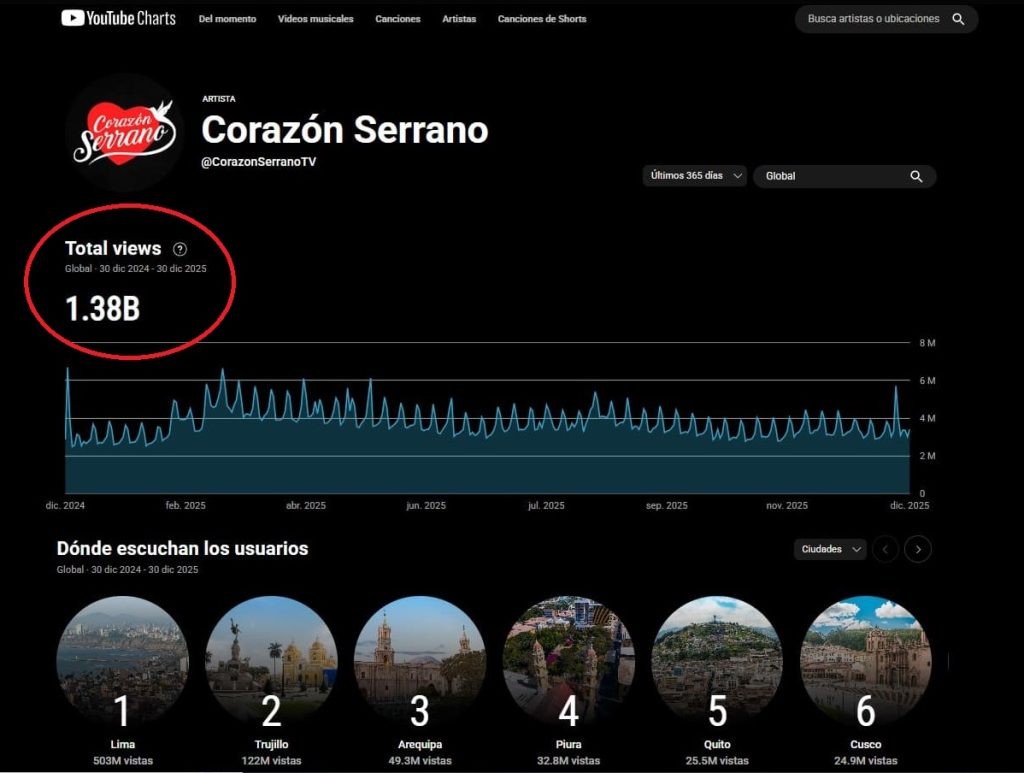This screenshot has width=1024, height=773.
Task: Click the search icon in Global location field
Action: 916,176
